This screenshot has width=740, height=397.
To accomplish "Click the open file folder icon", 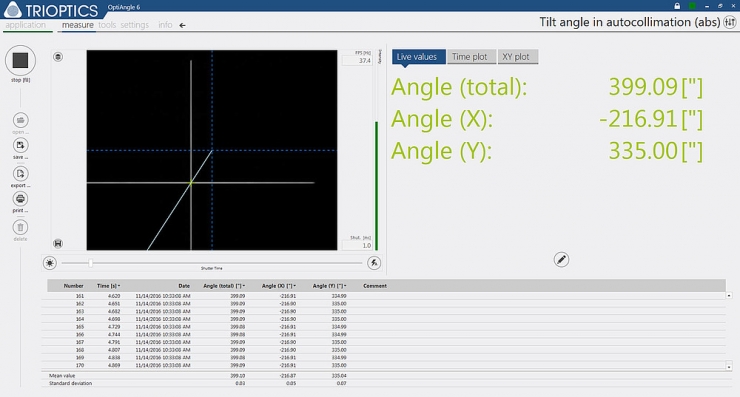I will pyautogui.click(x=20, y=120).
